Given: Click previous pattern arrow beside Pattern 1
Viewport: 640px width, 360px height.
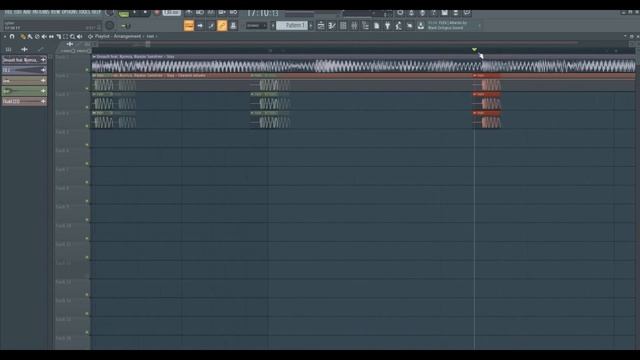Looking at the screenshot, I should tap(273, 26).
